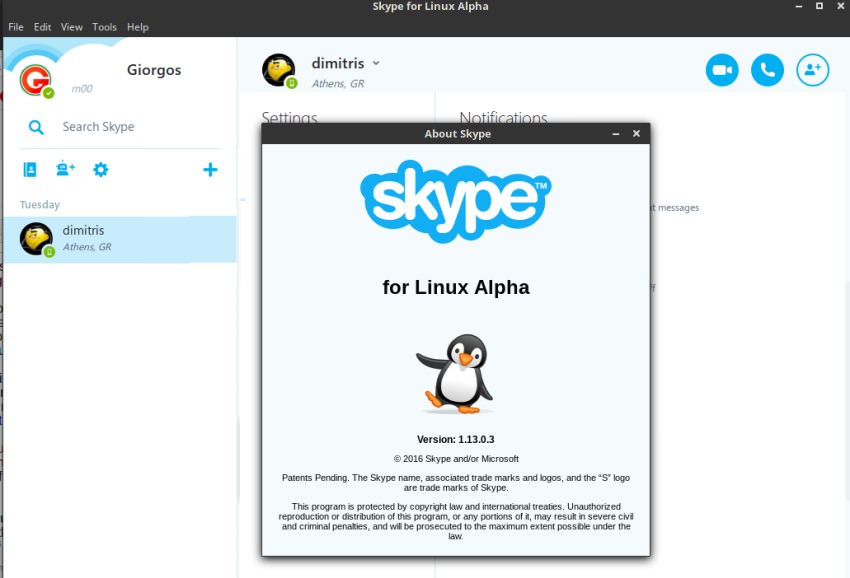Screen dimensions: 850x578
Task: Click the search magnifier icon
Action: (36, 127)
